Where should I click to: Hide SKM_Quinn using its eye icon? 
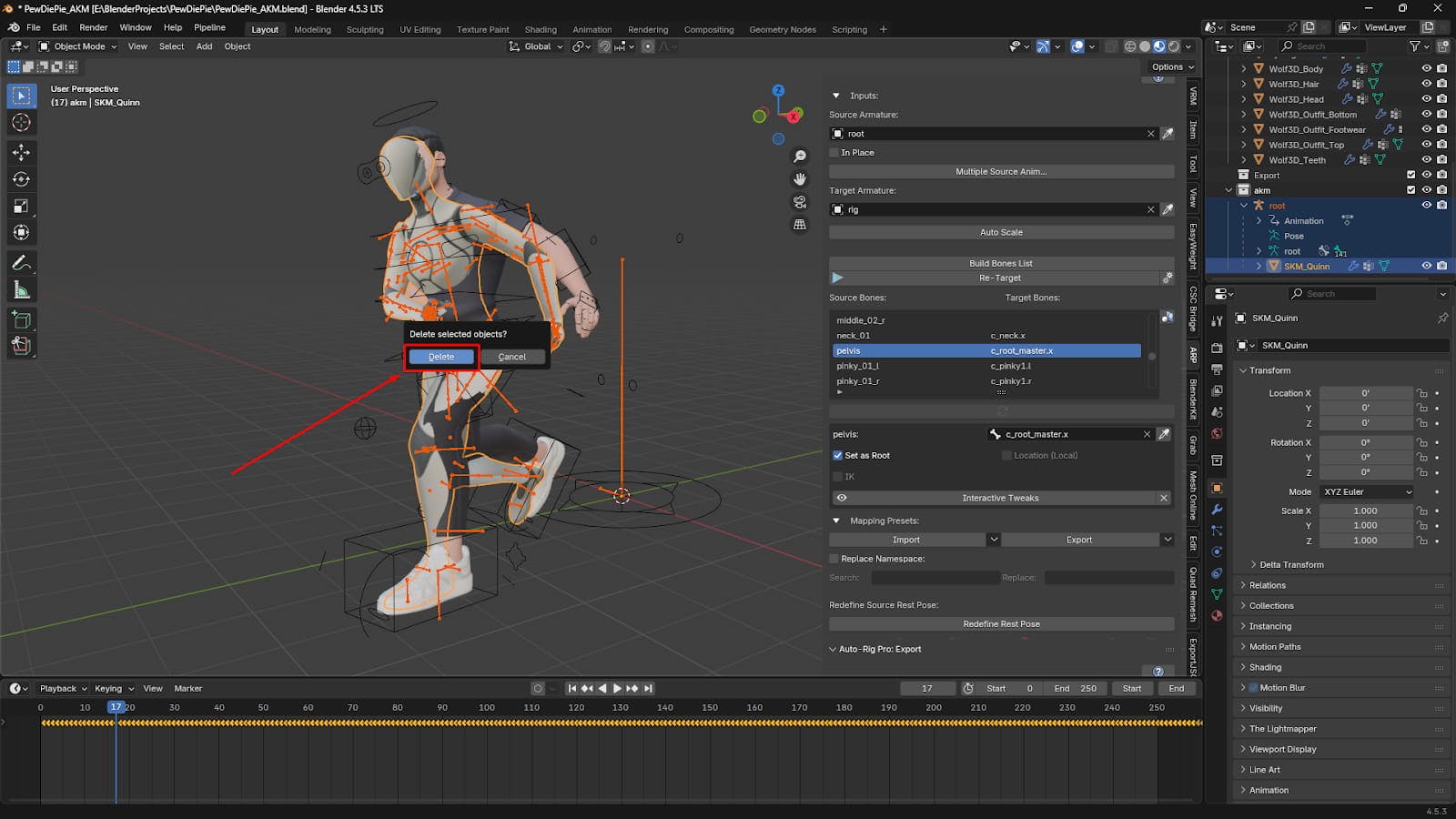(1426, 267)
